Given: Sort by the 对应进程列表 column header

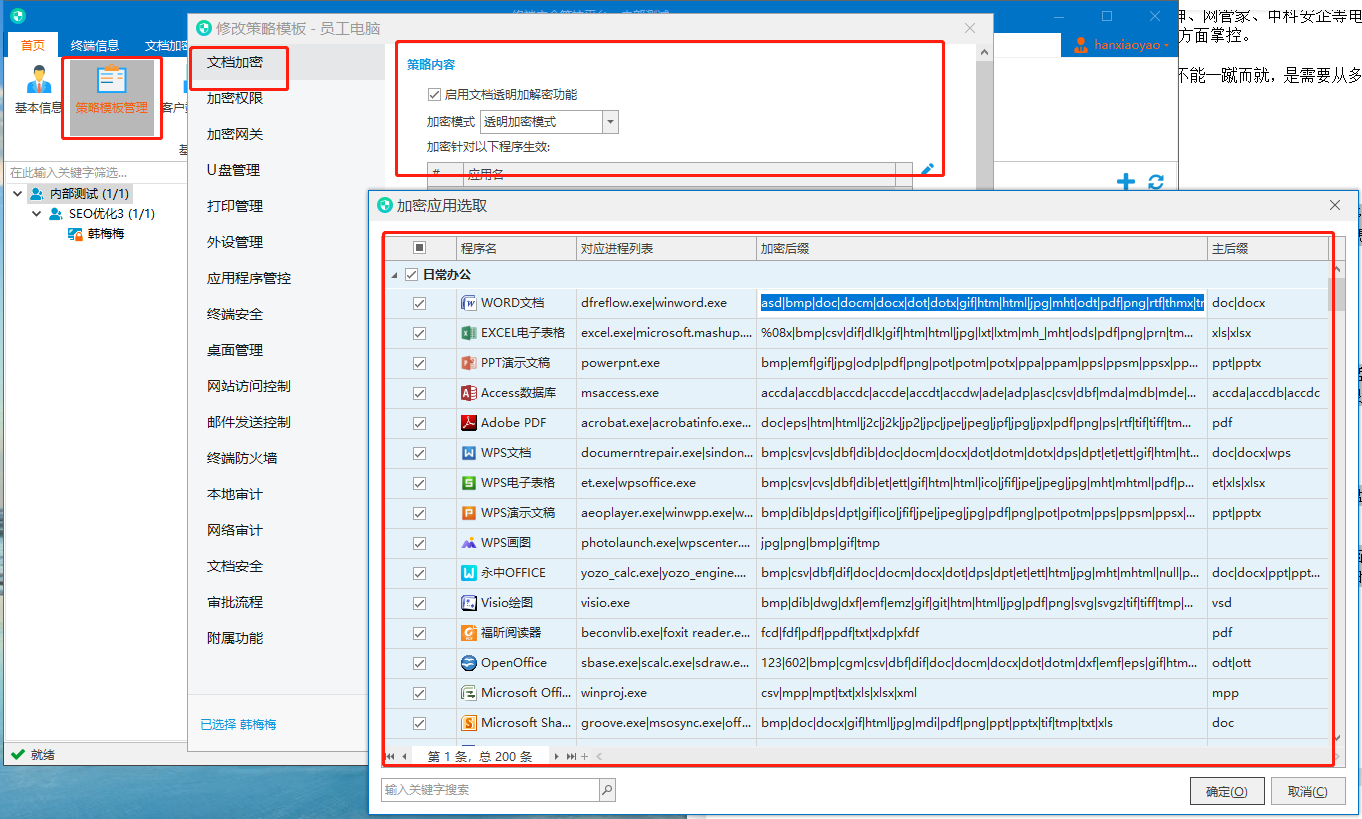Looking at the screenshot, I should point(666,248).
